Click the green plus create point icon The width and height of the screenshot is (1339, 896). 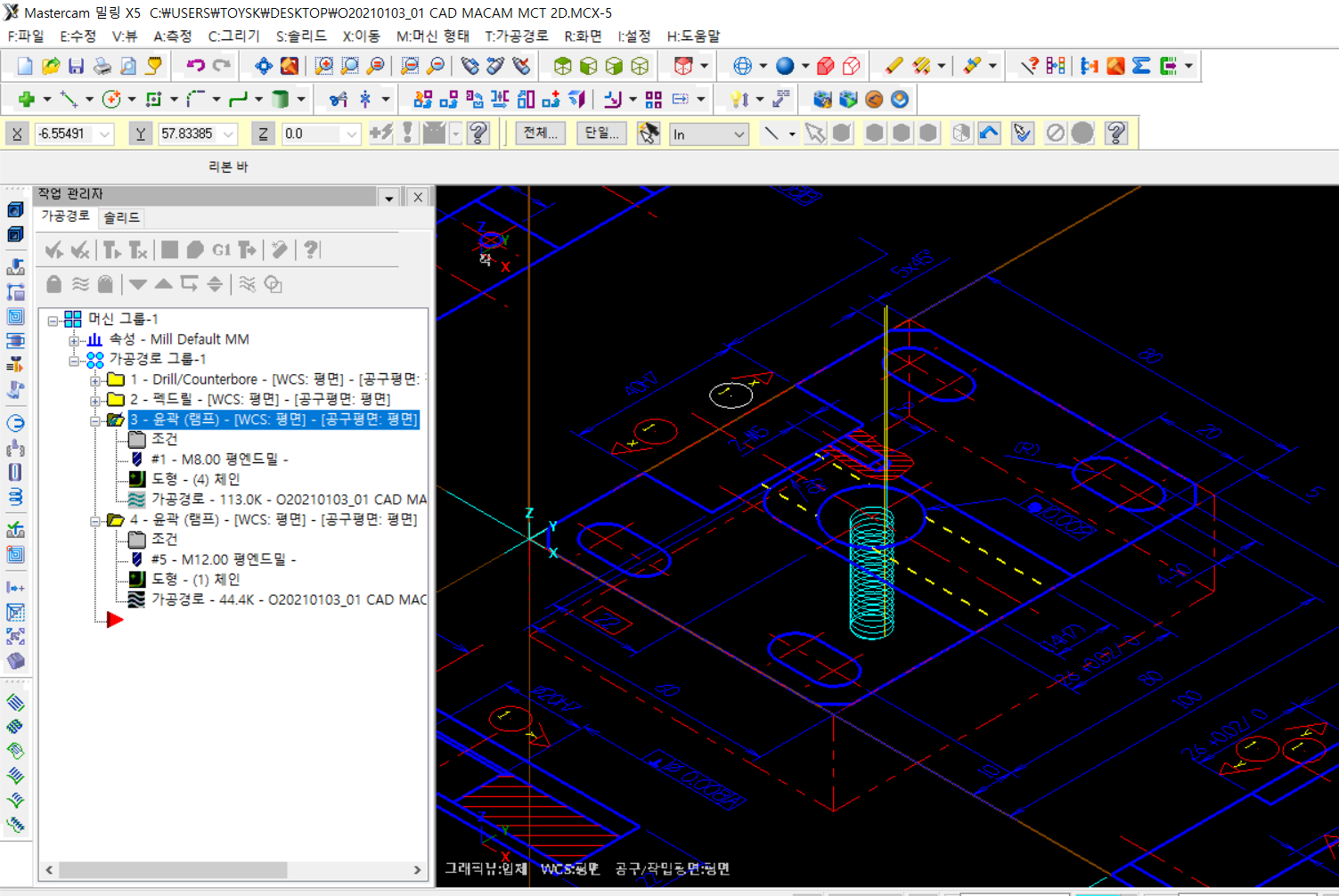26,99
